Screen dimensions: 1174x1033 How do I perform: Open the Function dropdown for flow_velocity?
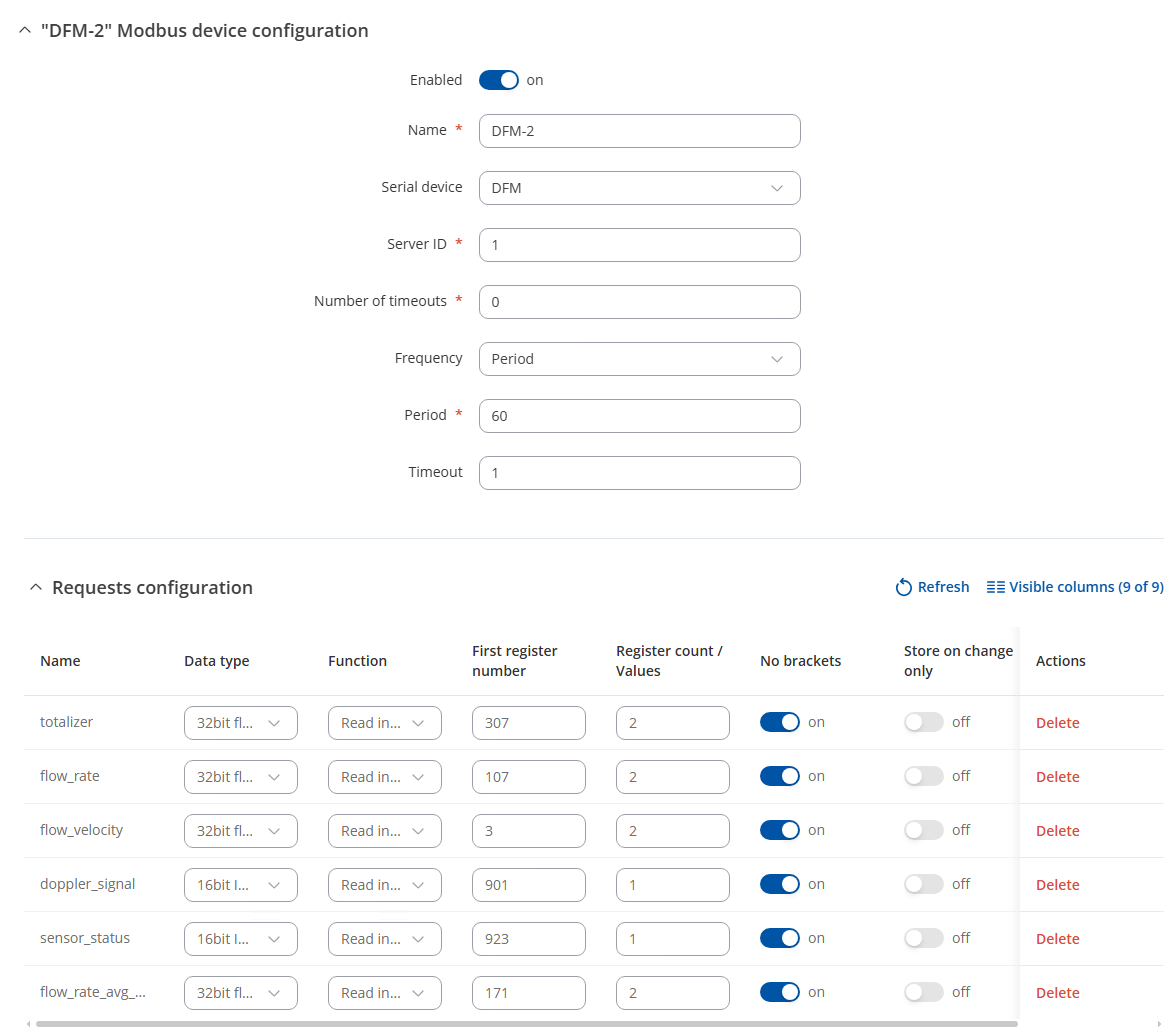coord(384,831)
